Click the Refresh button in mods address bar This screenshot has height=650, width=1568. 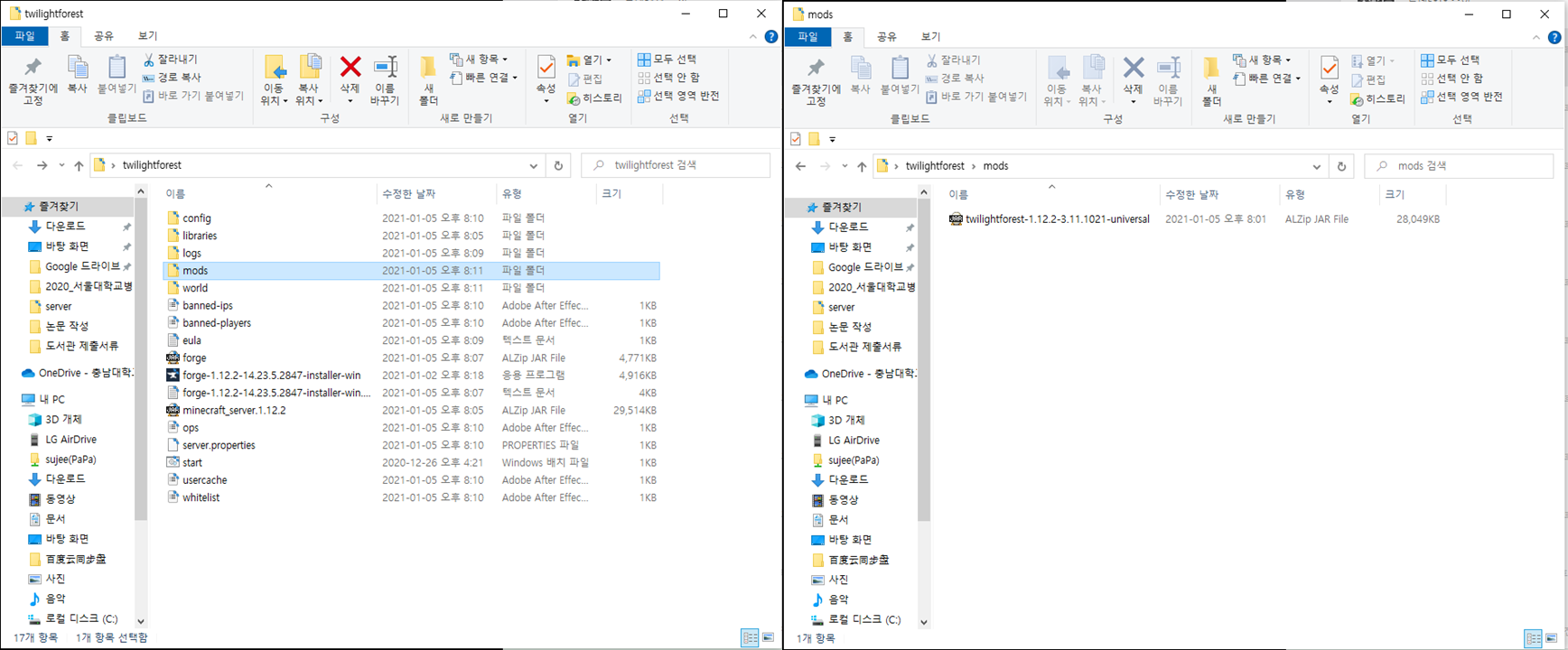pos(1341,166)
